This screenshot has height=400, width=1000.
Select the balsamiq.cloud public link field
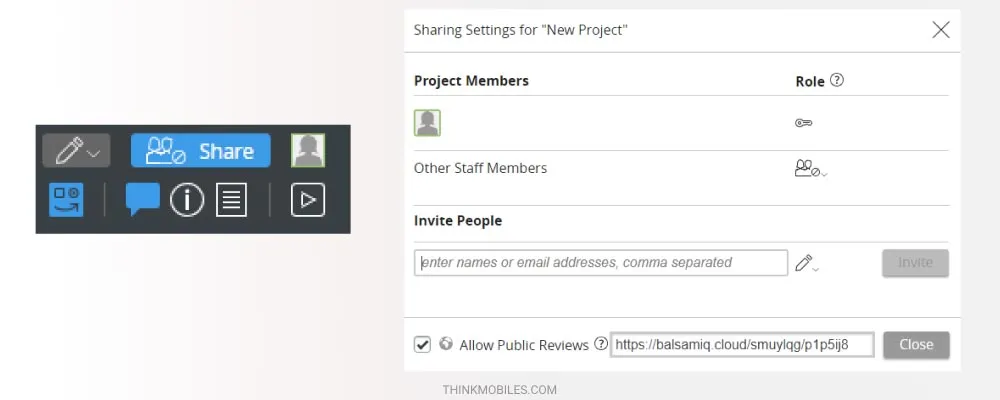[x=742, y=344]
